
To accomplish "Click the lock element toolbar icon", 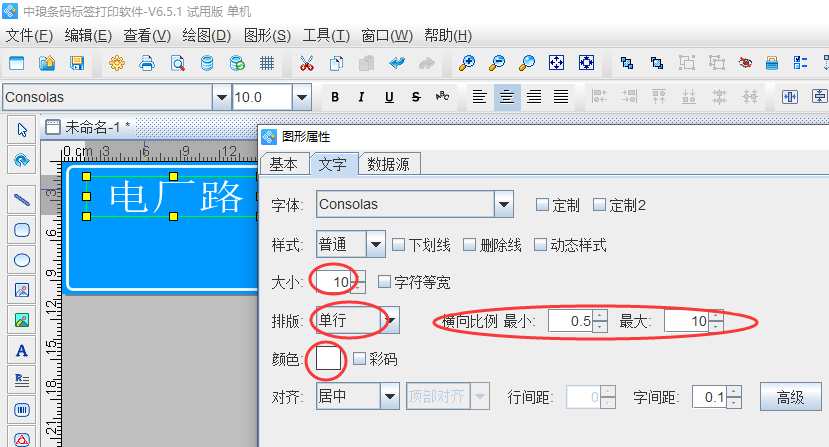I will click(x=772, y=63).
